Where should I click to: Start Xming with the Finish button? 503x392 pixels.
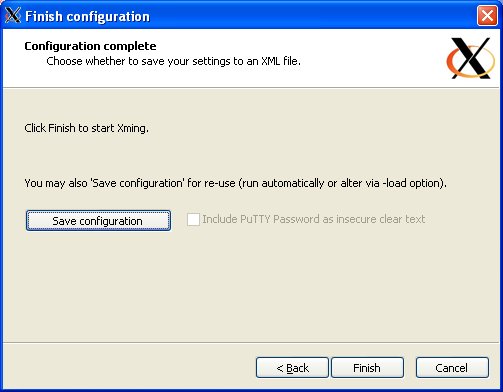[x=367, y=368]
